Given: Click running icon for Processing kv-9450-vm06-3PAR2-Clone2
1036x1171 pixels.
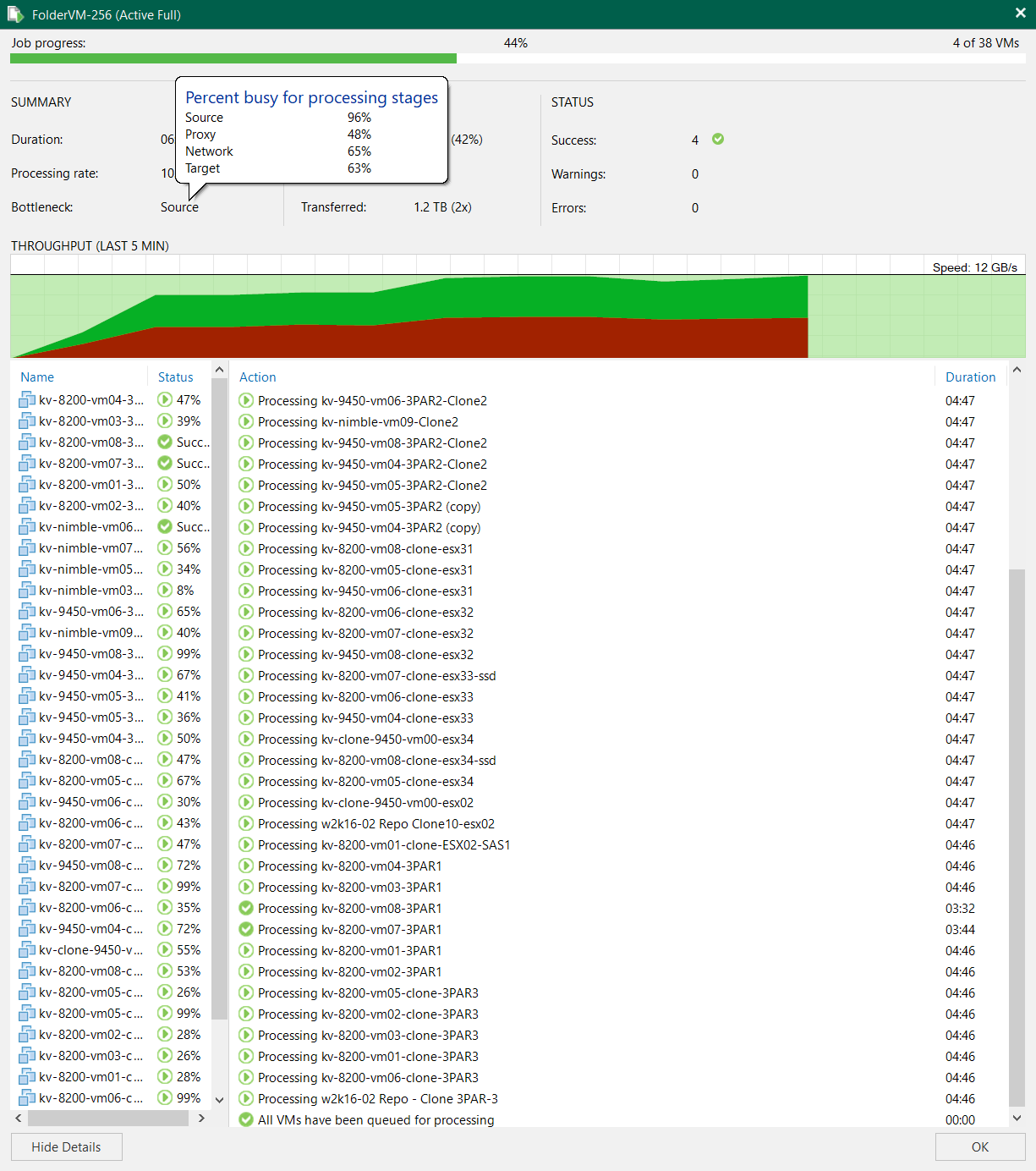Looking at the screenshot, I should point(246,400).
